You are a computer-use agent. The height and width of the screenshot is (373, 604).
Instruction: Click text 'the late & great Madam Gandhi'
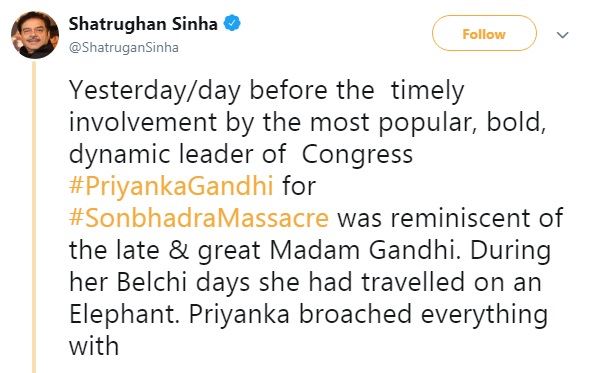point(265,250)
